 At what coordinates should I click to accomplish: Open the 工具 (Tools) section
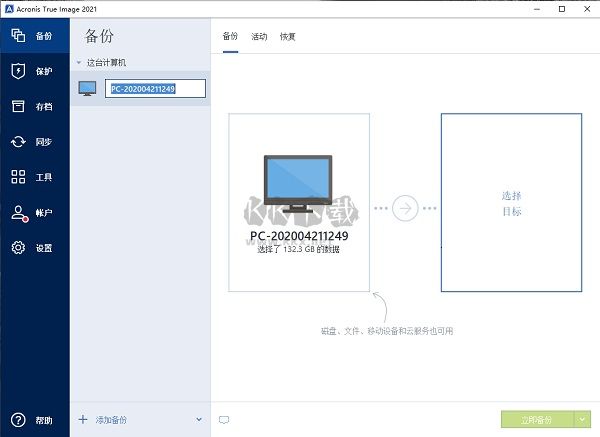coord(35,177)
